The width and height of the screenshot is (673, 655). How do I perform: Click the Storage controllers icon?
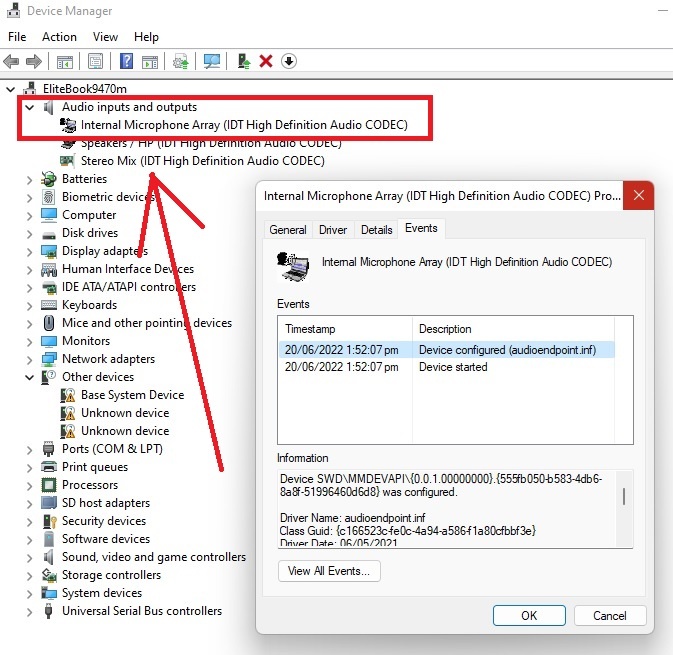pyautogui.click(x=49, y=575)
